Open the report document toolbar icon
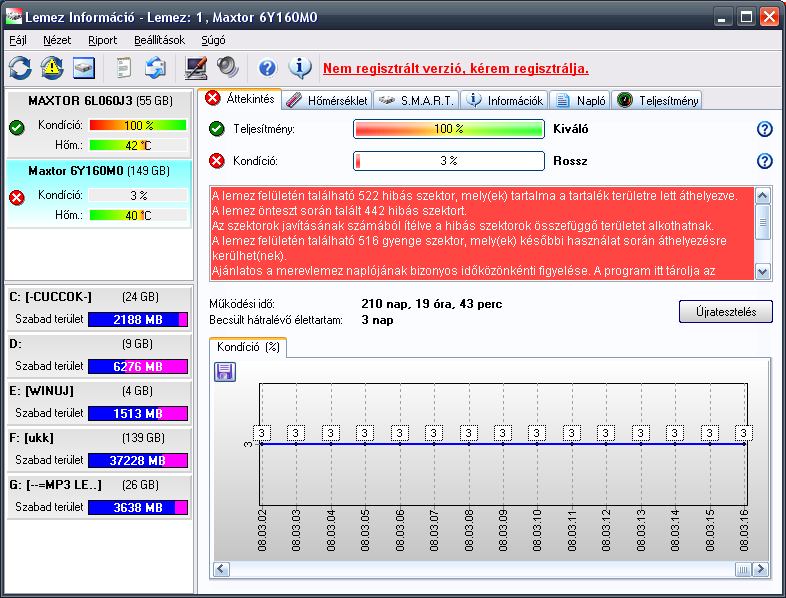This screenshot has height=598, width=786. point(123,68)
